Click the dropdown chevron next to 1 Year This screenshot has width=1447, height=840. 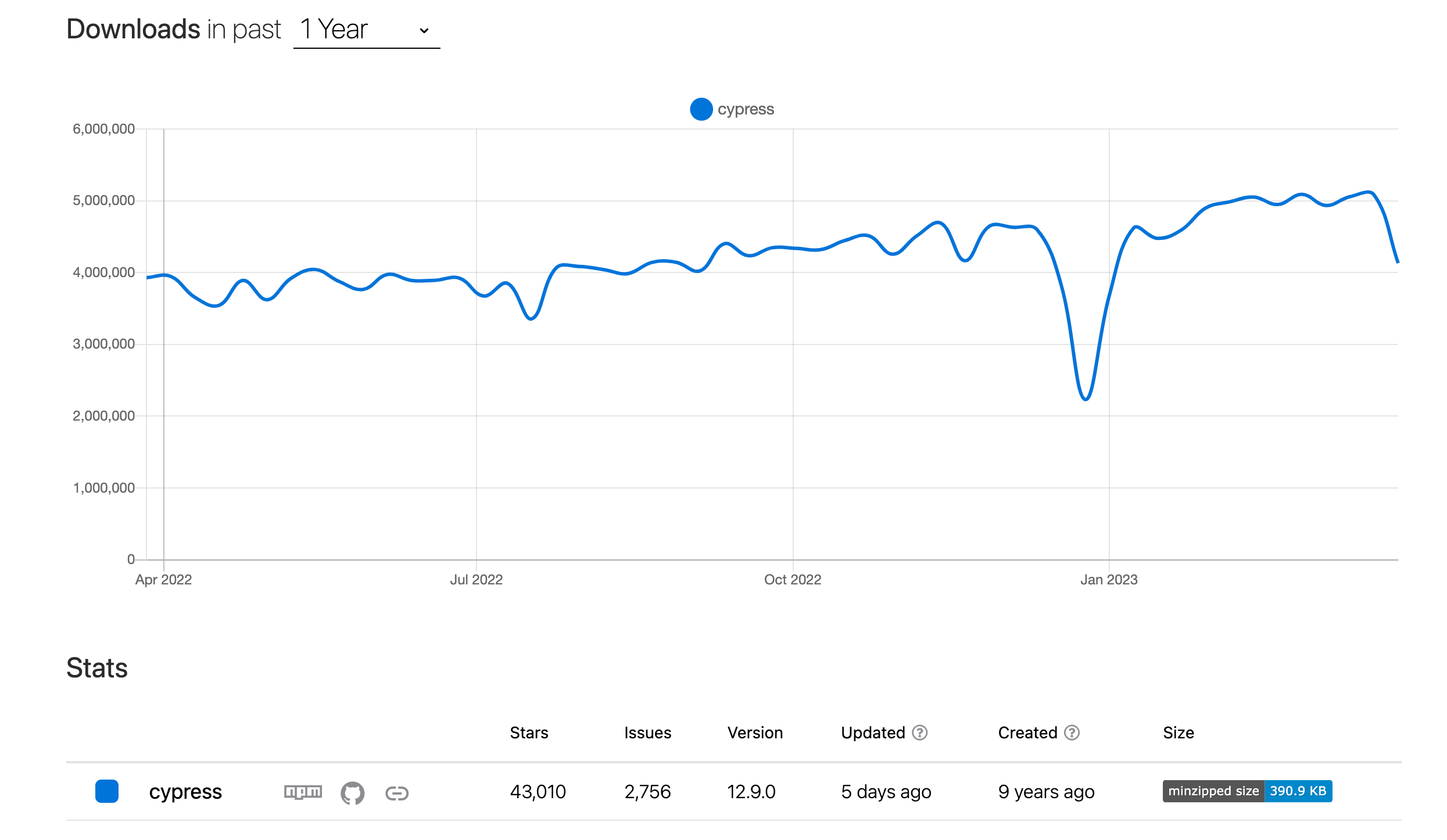coord(424,31)
